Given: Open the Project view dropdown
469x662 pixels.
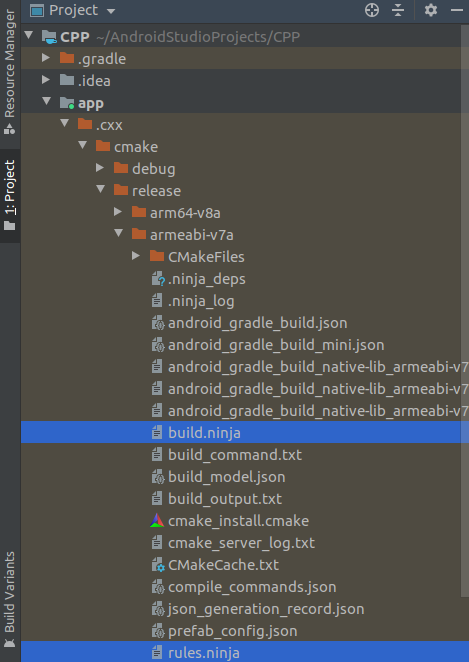Looking at the screenshot, I should coord(73,10).
